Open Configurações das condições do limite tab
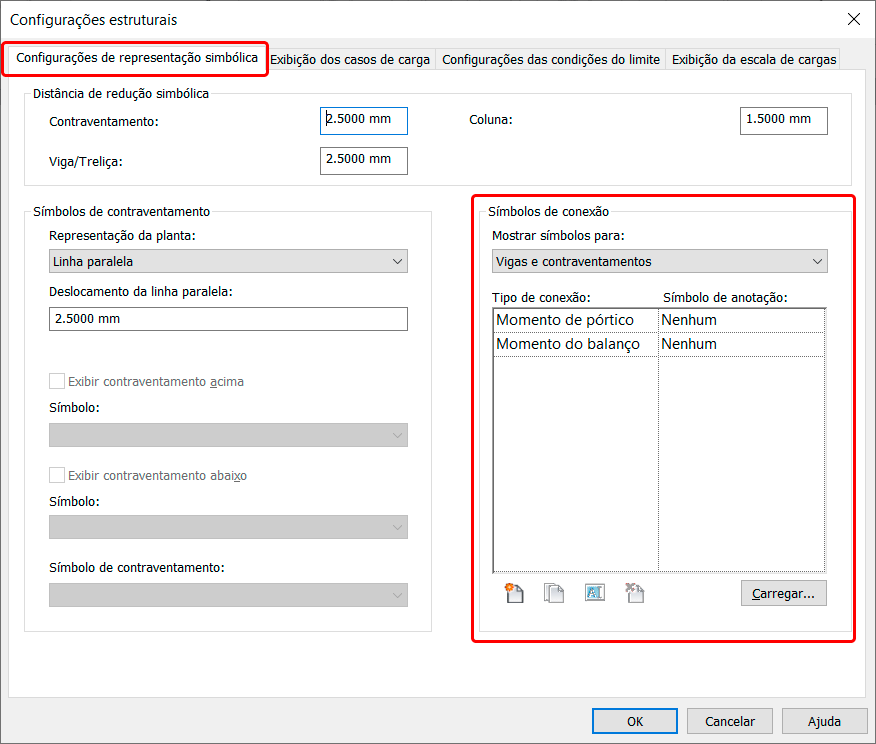This screenshot has height=744, width=876. pyautogui.click(x=550, y=59)
